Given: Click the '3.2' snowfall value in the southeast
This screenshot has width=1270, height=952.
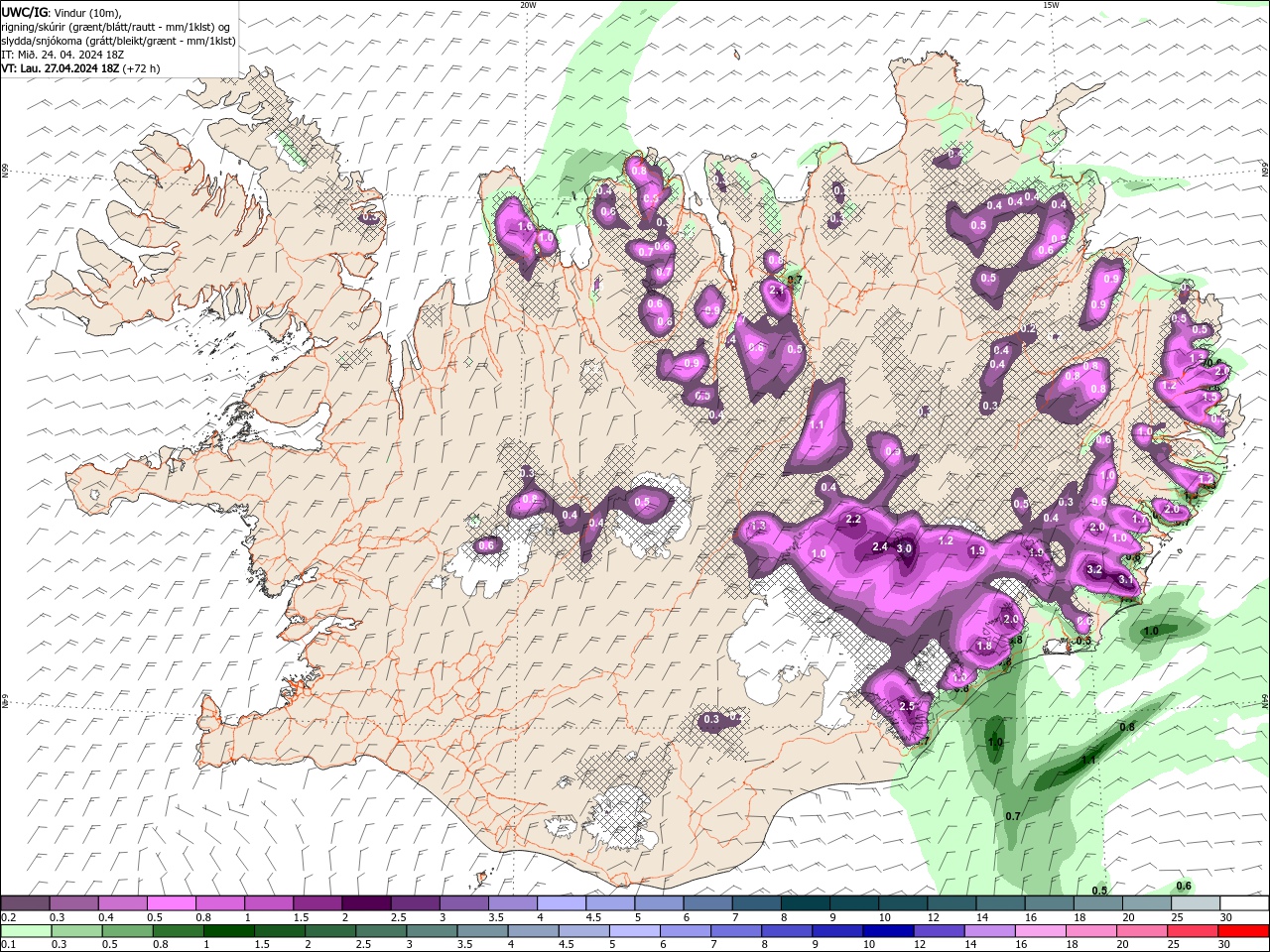Looking at the screenshot, I should (x=1094, y=569).
